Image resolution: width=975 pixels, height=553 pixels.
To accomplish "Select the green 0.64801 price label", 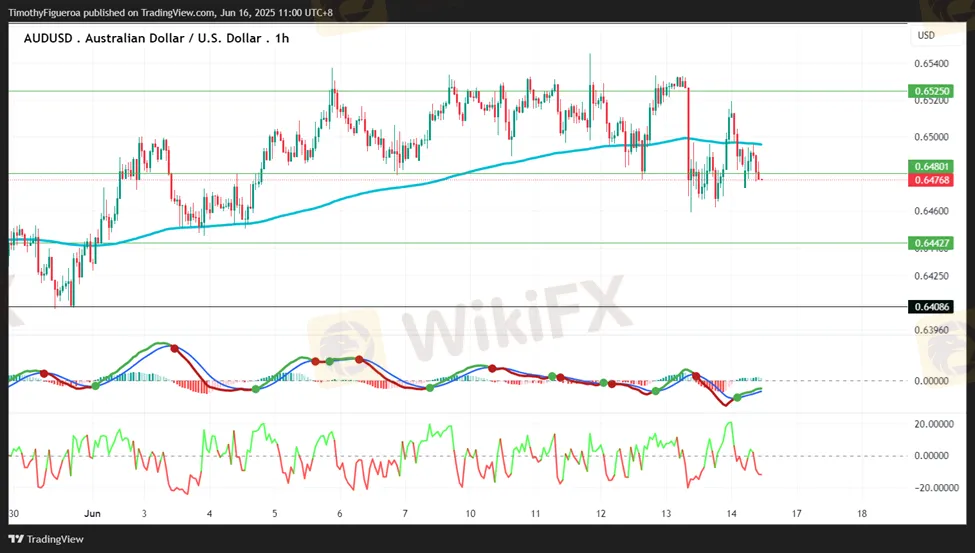I will [x=930, y=166].
